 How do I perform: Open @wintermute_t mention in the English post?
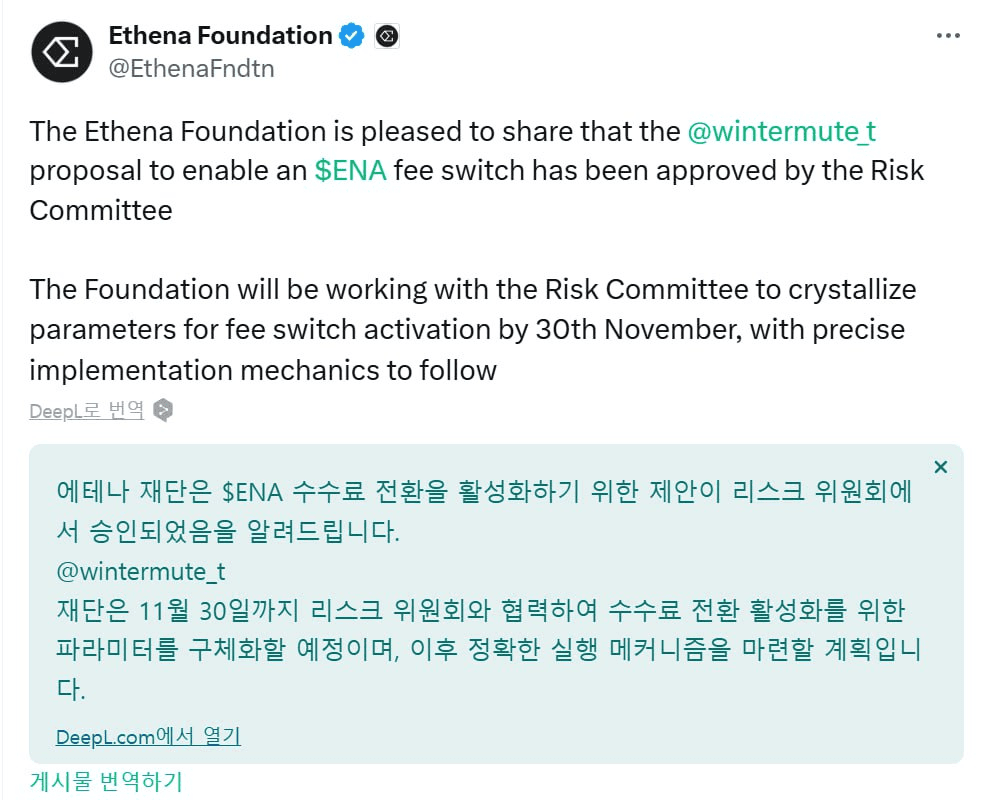[782, 132]
